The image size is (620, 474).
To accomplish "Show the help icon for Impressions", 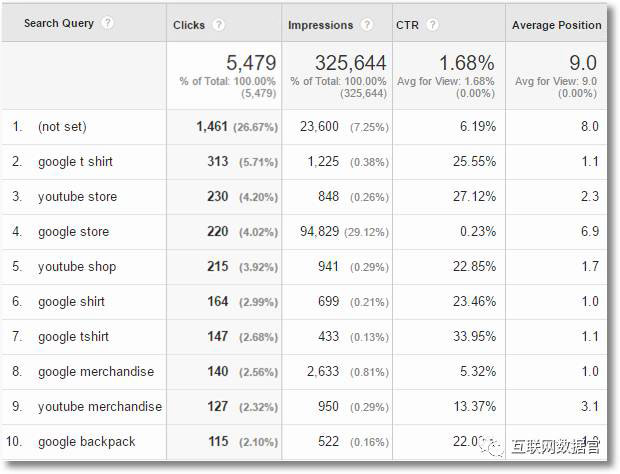I will click(x=367, y=25).
